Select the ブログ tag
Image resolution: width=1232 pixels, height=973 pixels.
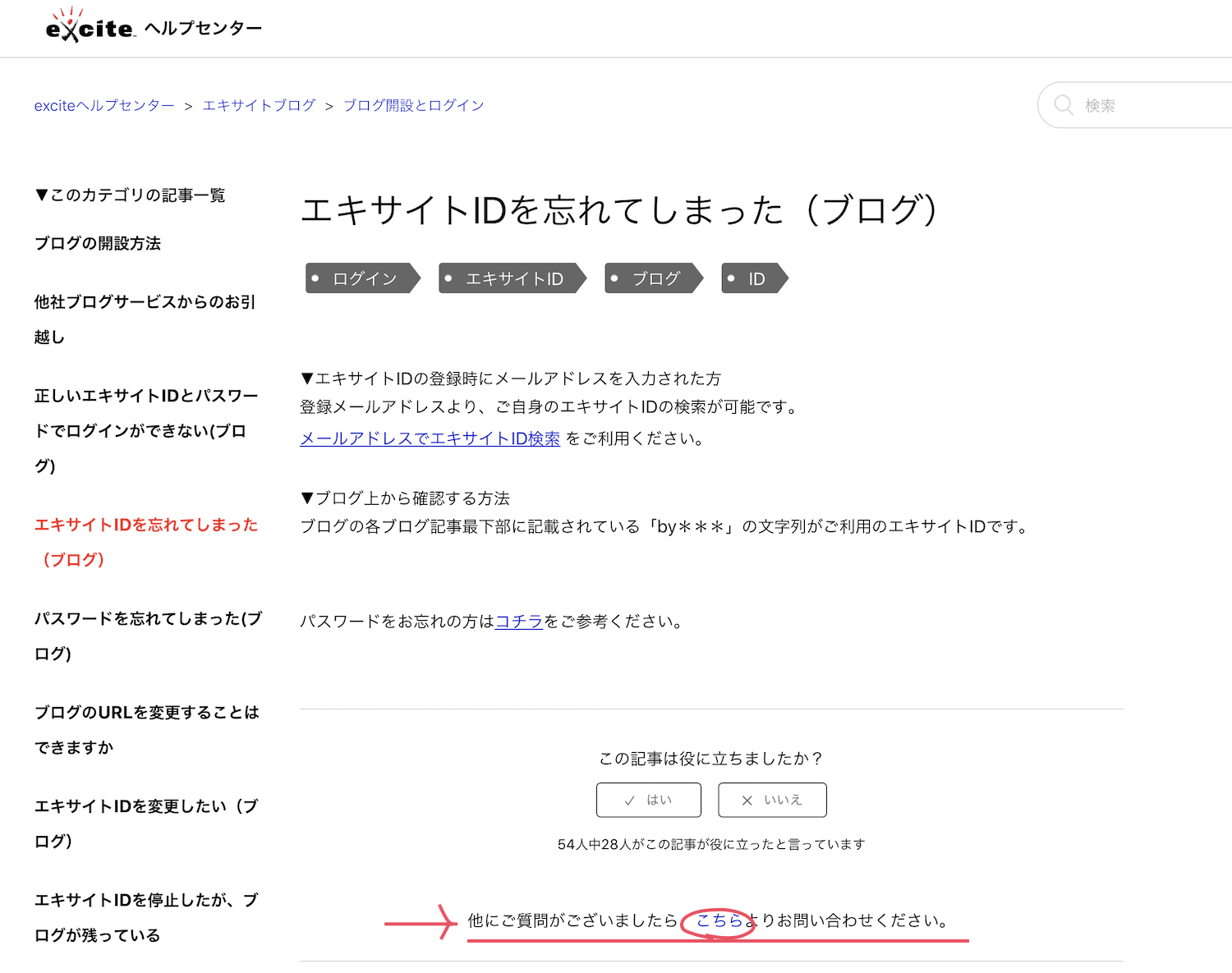point(655,278)
